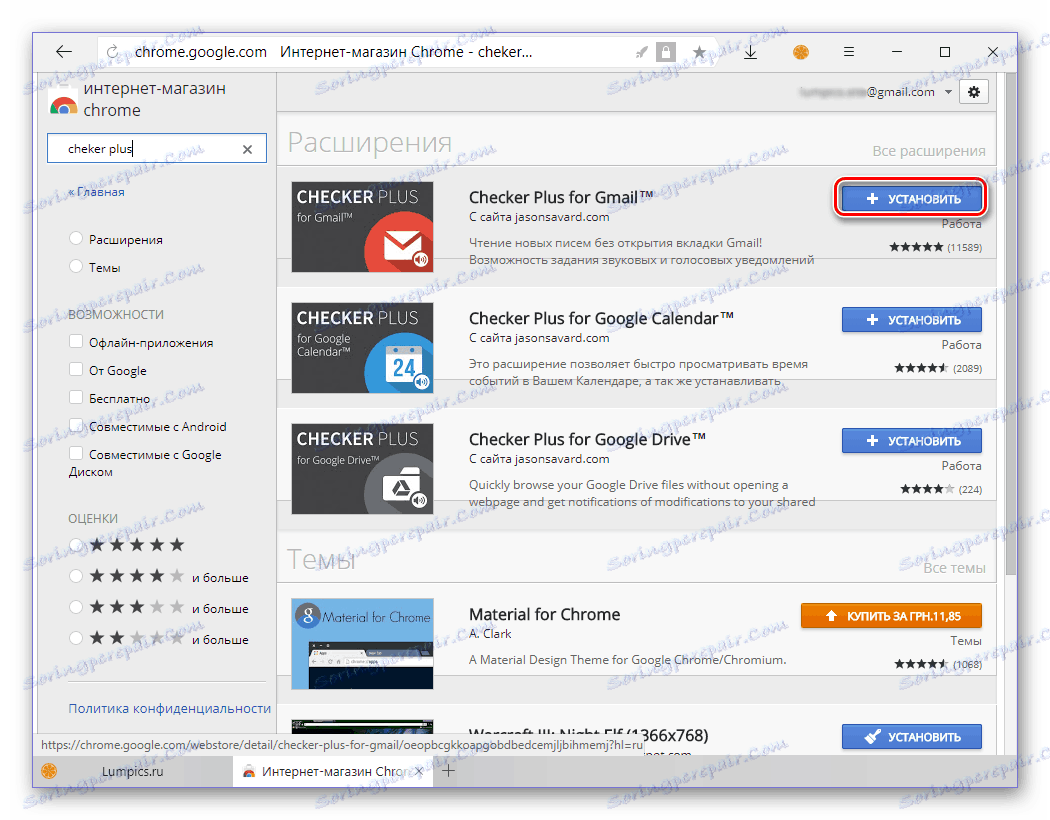This screenshot has height=820, width=1050.
Task: Click the Drive extension rating count (224)
Action: [970, 489]
